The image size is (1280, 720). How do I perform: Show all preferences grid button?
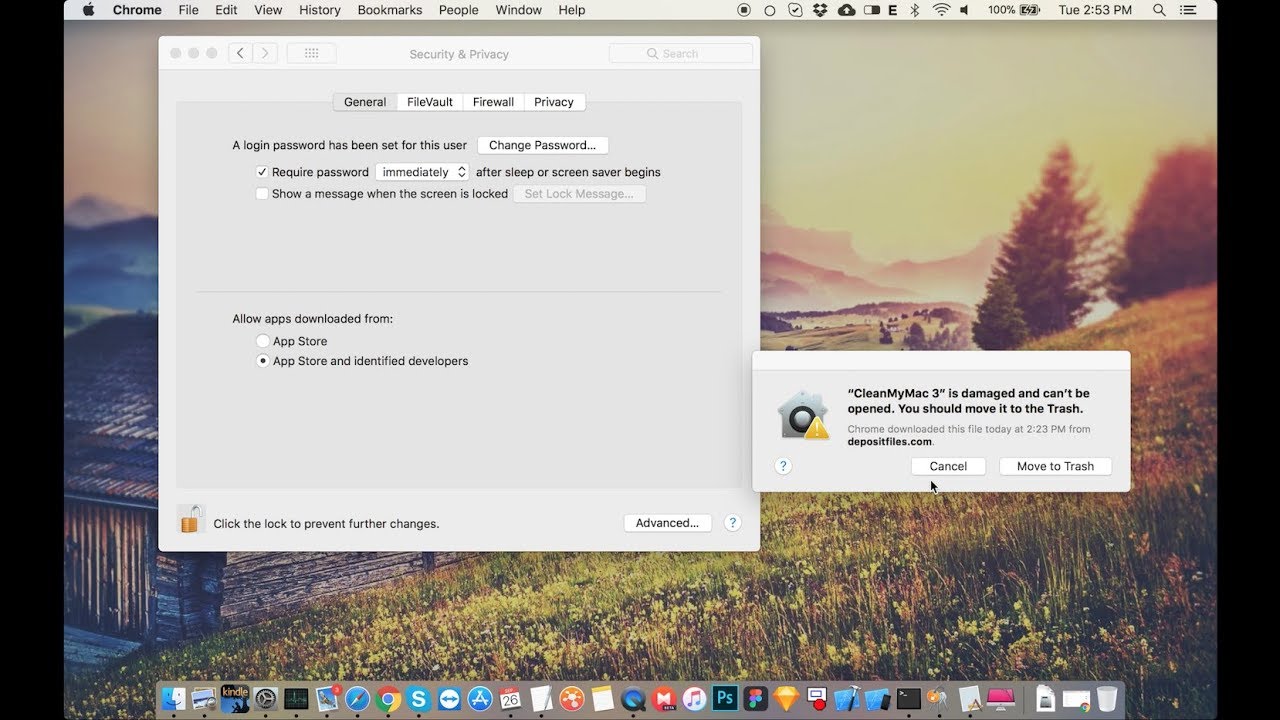pos(311,53)
